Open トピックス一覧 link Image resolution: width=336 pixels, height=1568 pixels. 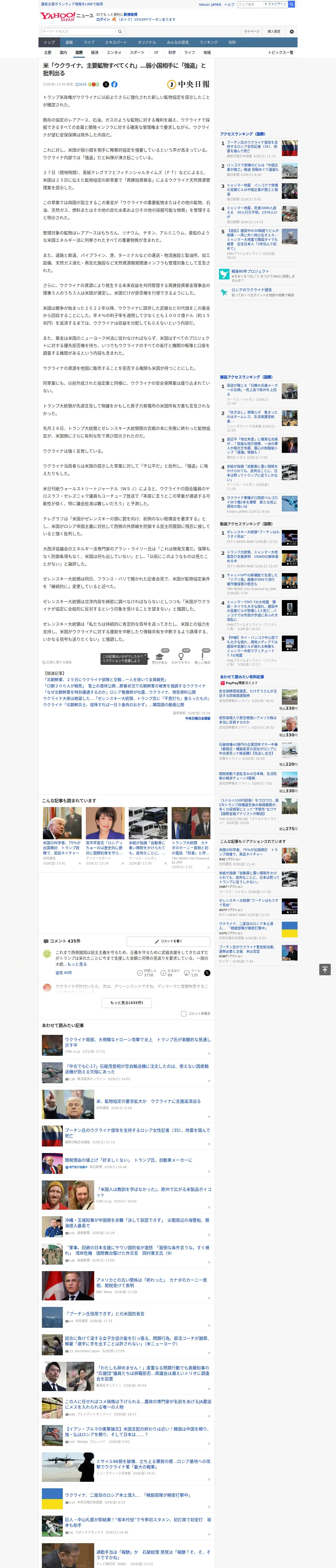click(x=281, y=52)
